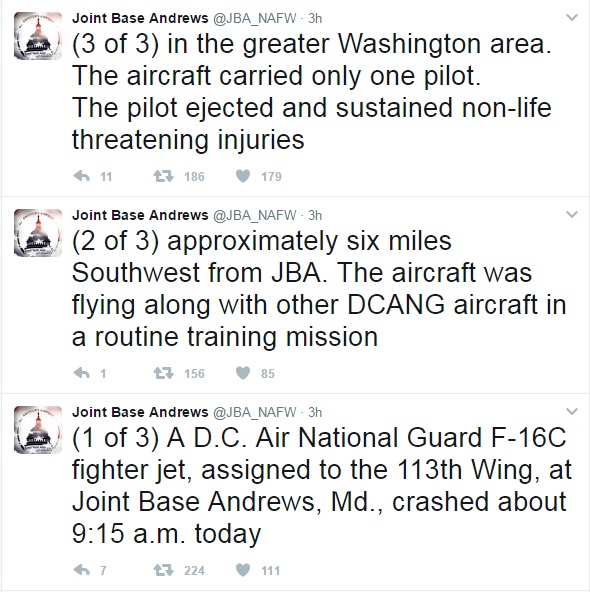
Task: Open the 3h timestamp on (1 of 3) tweet
Action: point(315,412)
